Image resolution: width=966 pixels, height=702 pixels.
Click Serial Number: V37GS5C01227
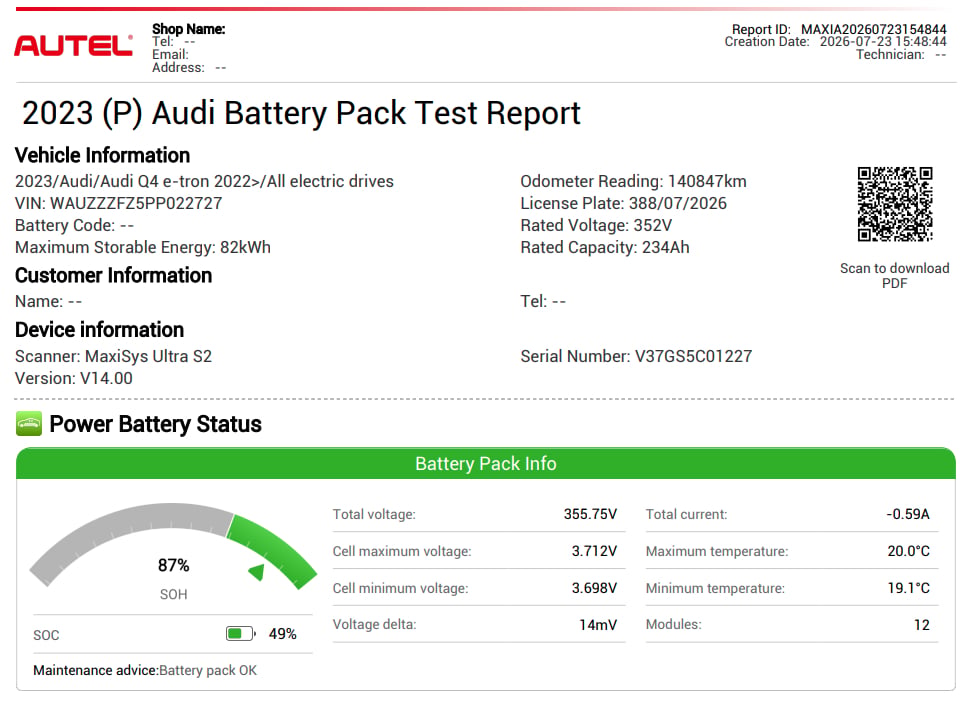[636, 356]
